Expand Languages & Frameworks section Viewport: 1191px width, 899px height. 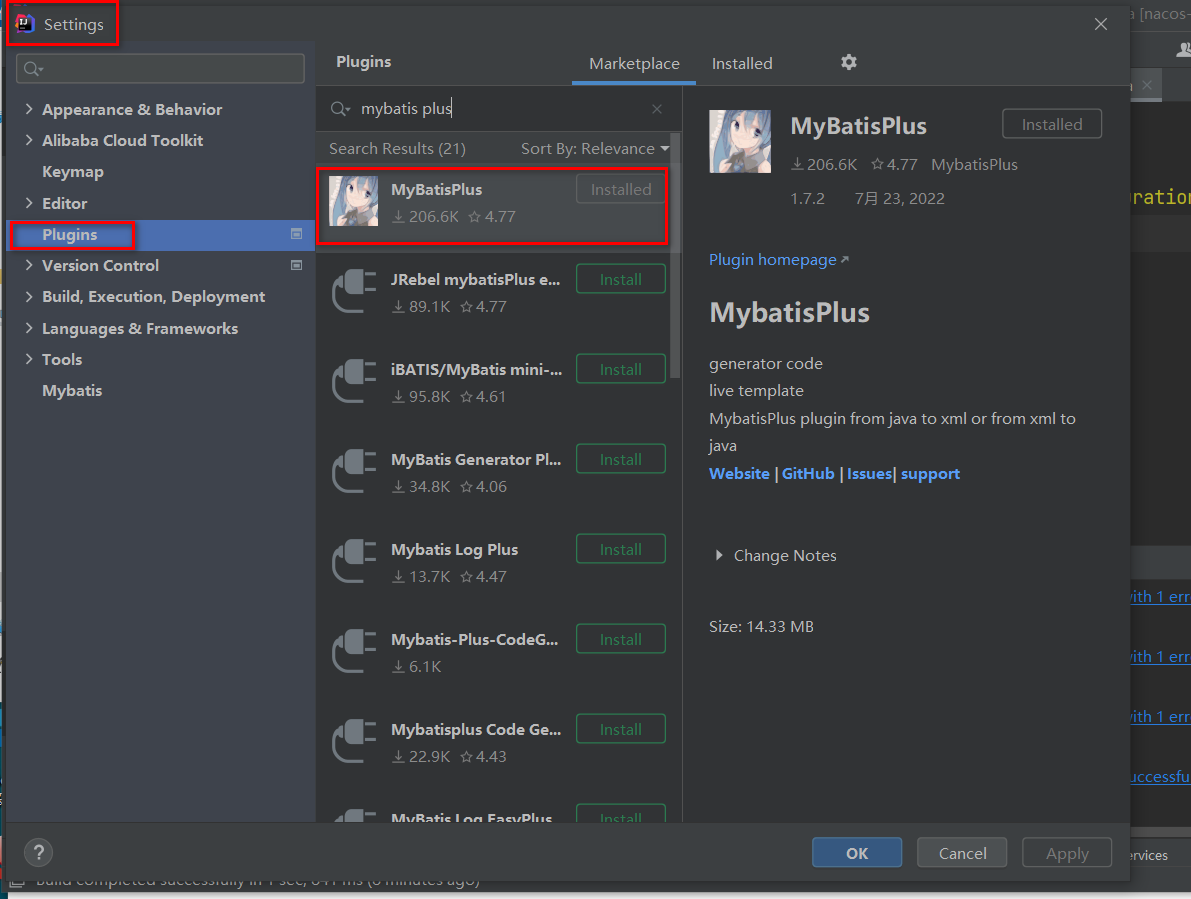click(29, 328)
